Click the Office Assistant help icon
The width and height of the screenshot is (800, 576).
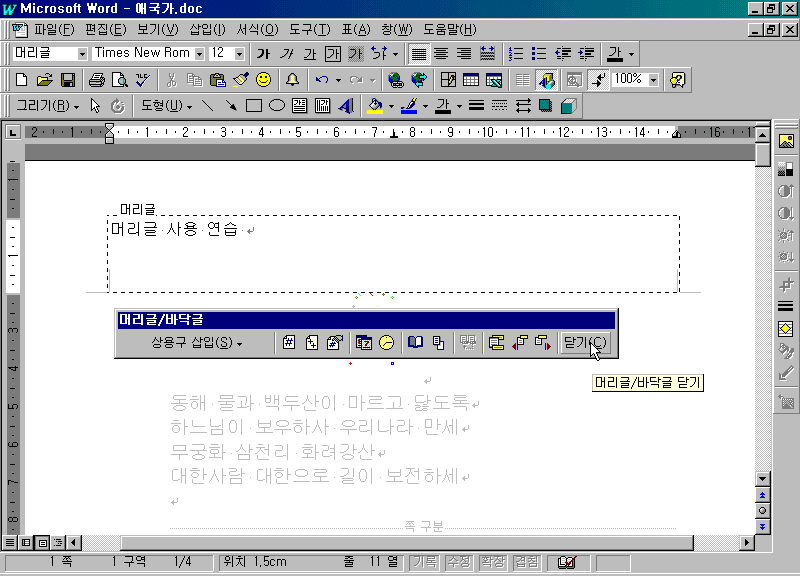(x=678, y=80)
